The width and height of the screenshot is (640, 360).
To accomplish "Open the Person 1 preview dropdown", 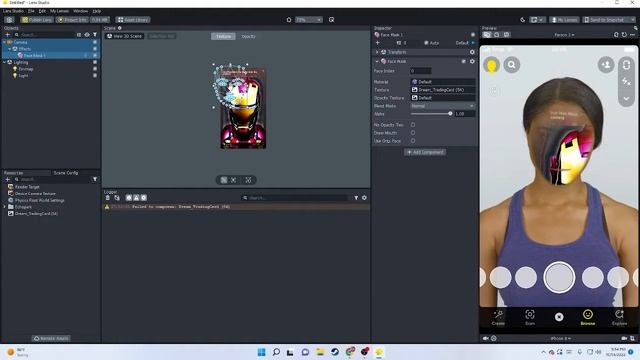I will pos(564,35).
